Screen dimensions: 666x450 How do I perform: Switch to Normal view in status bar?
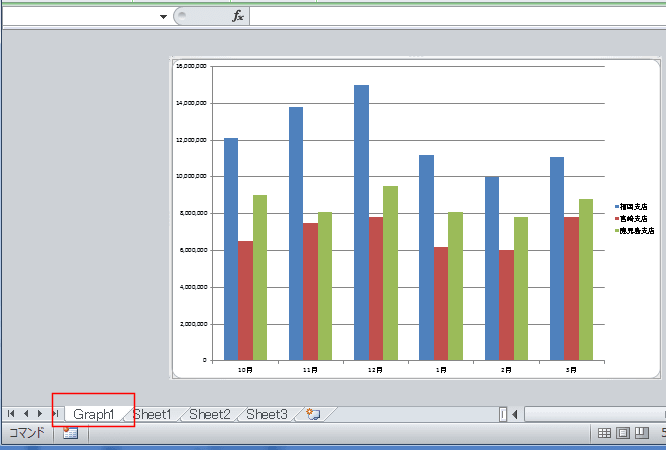604,433
